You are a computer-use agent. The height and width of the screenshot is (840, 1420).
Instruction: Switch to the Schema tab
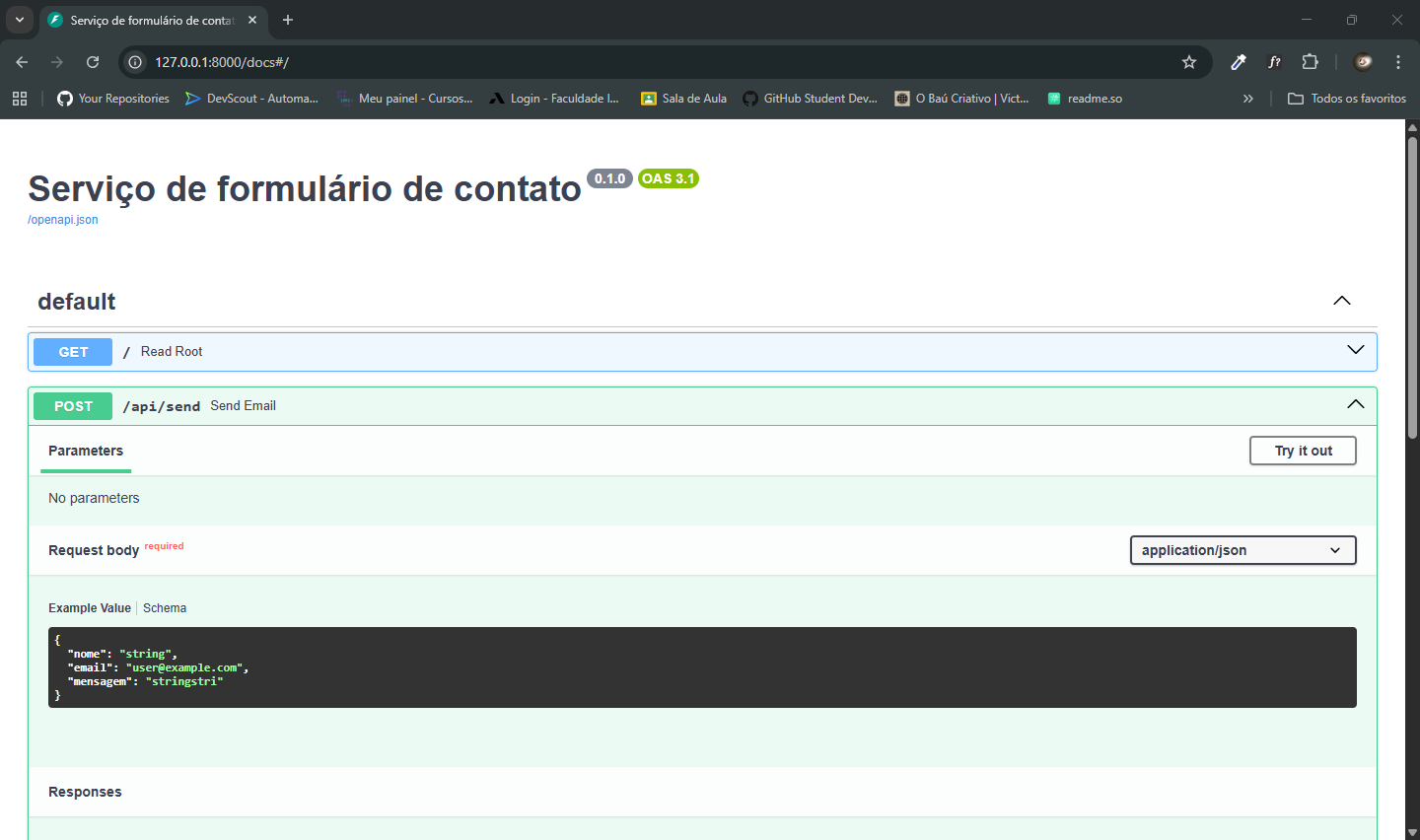pyautogui.click(x=164, y=607)
